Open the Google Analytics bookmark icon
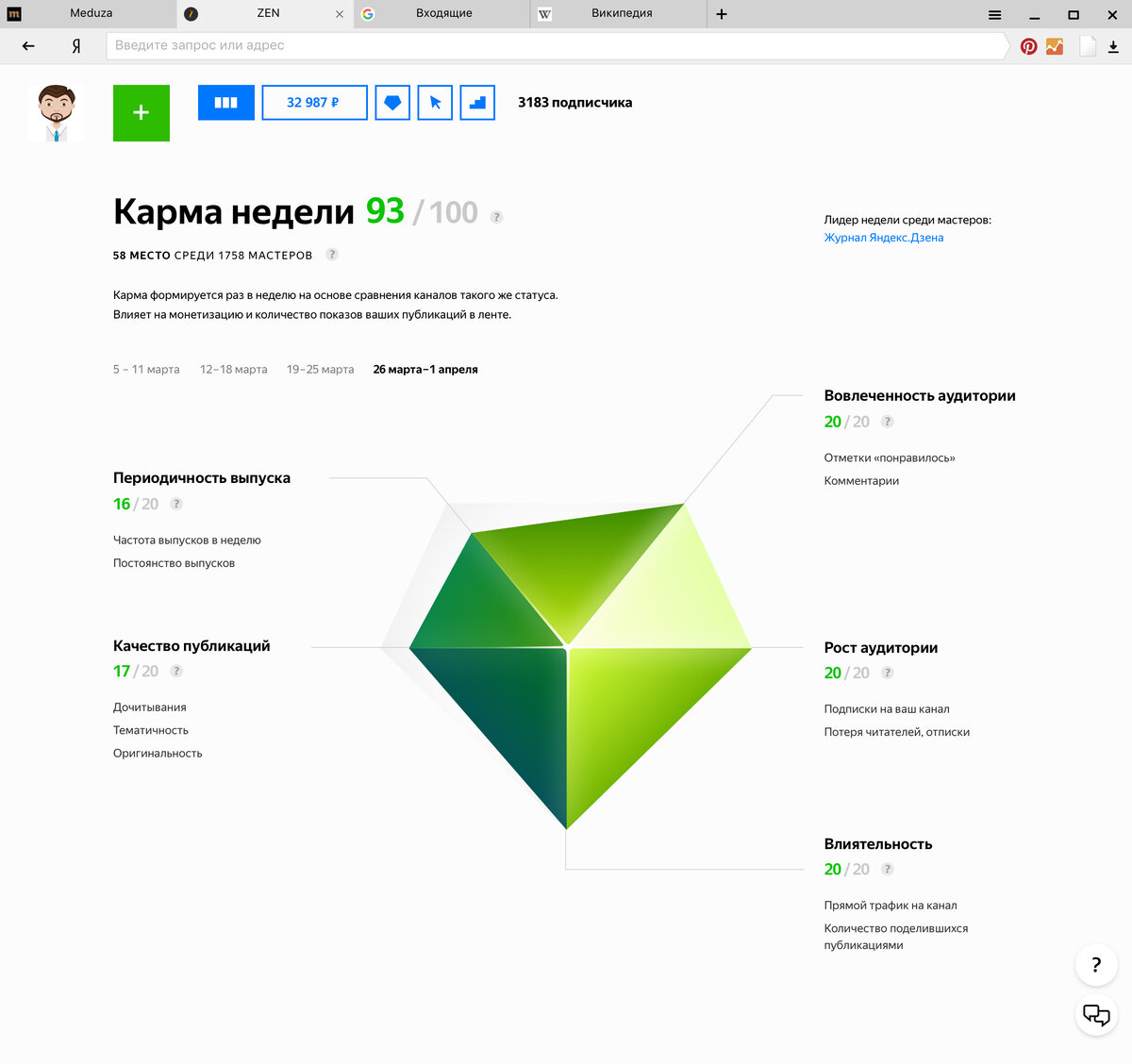1132x1064 pixels. [x=1056, y=44]
